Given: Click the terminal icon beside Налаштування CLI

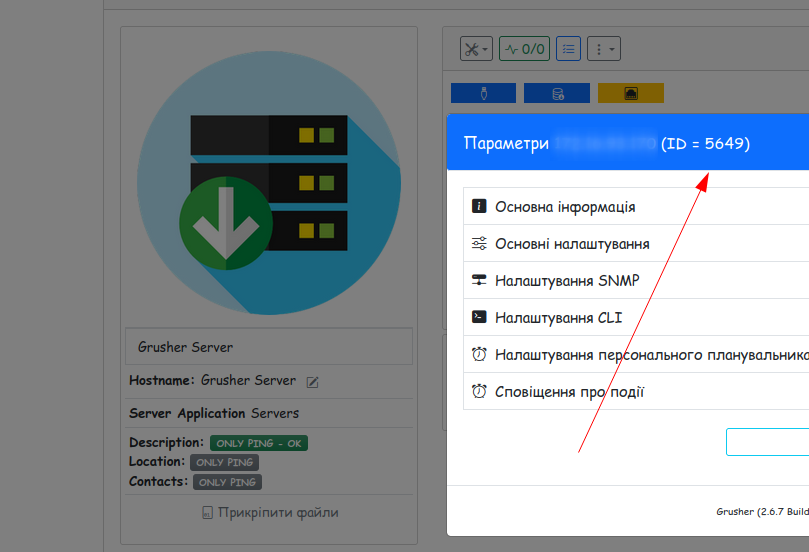Looking at the screenshot, I should click(x=479, y=317).
